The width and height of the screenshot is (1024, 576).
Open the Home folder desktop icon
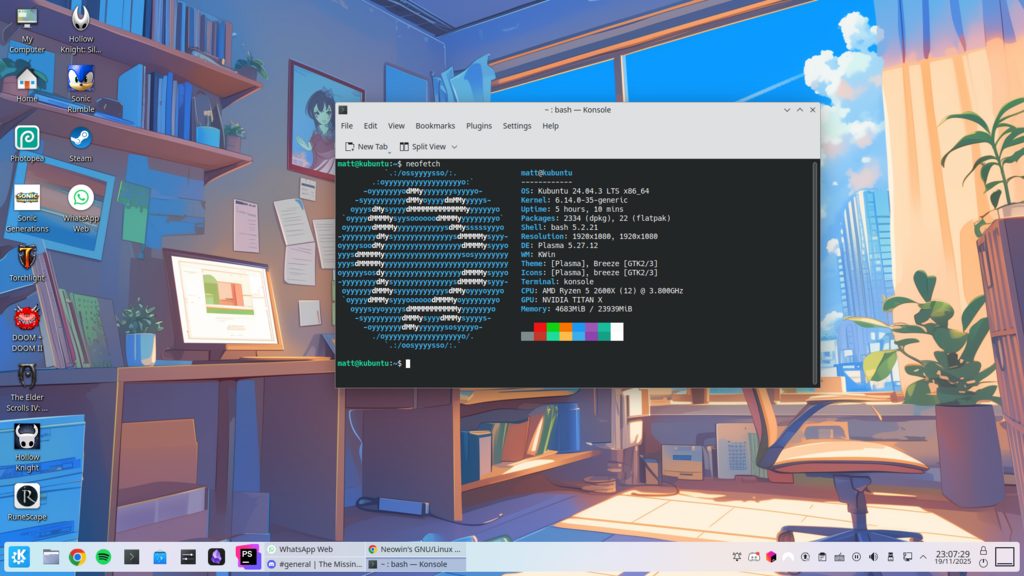coord(27,85)
